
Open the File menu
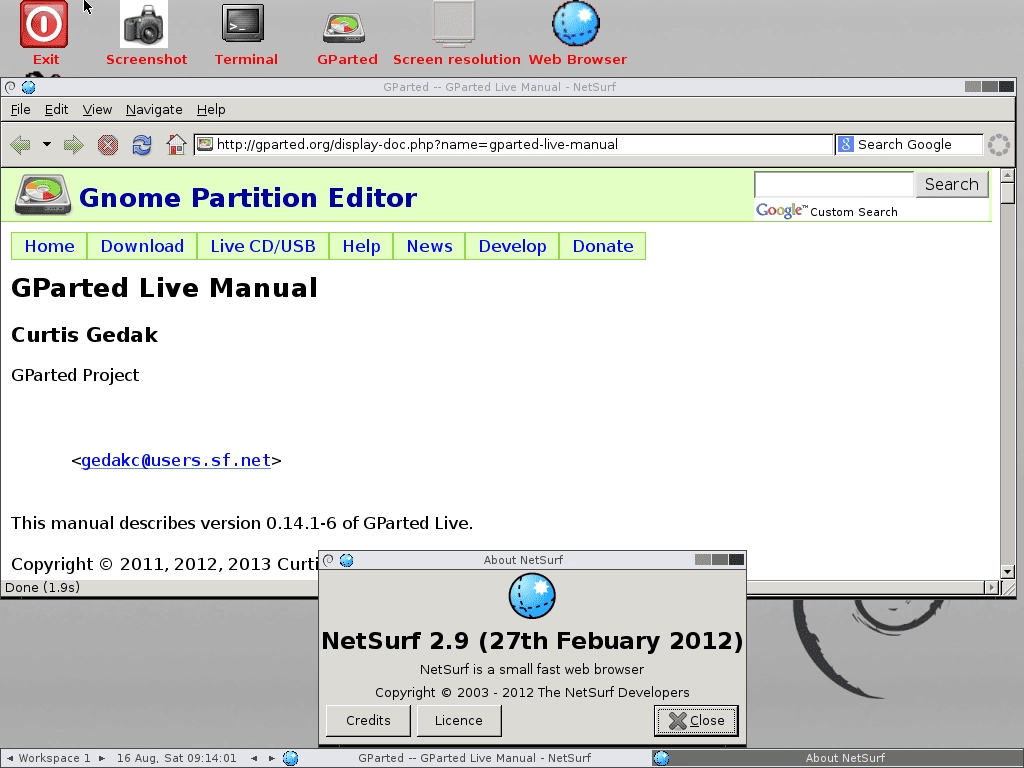[x=20, y=110]
